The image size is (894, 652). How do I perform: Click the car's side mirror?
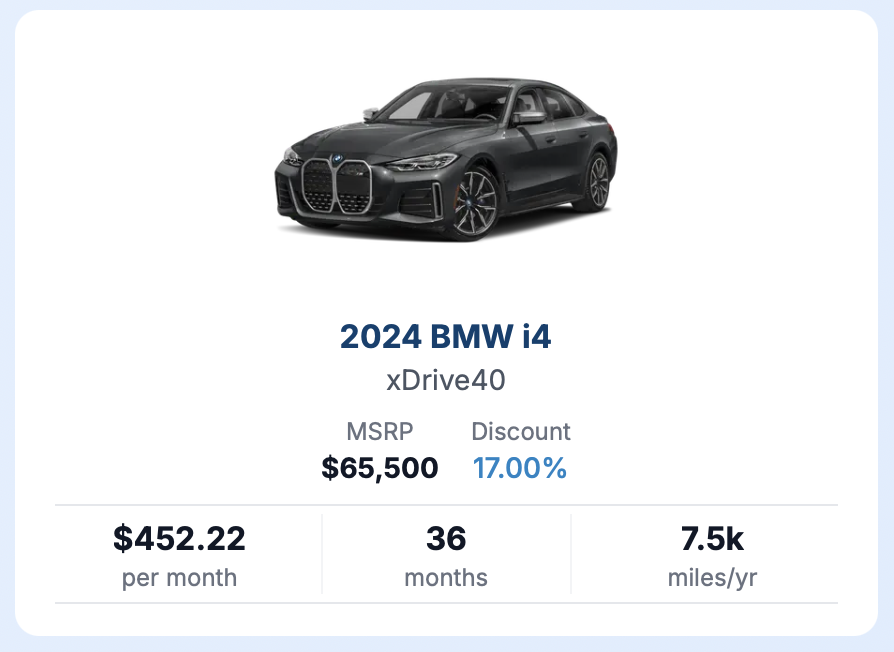pyautogui.click(x=529, y=118)
